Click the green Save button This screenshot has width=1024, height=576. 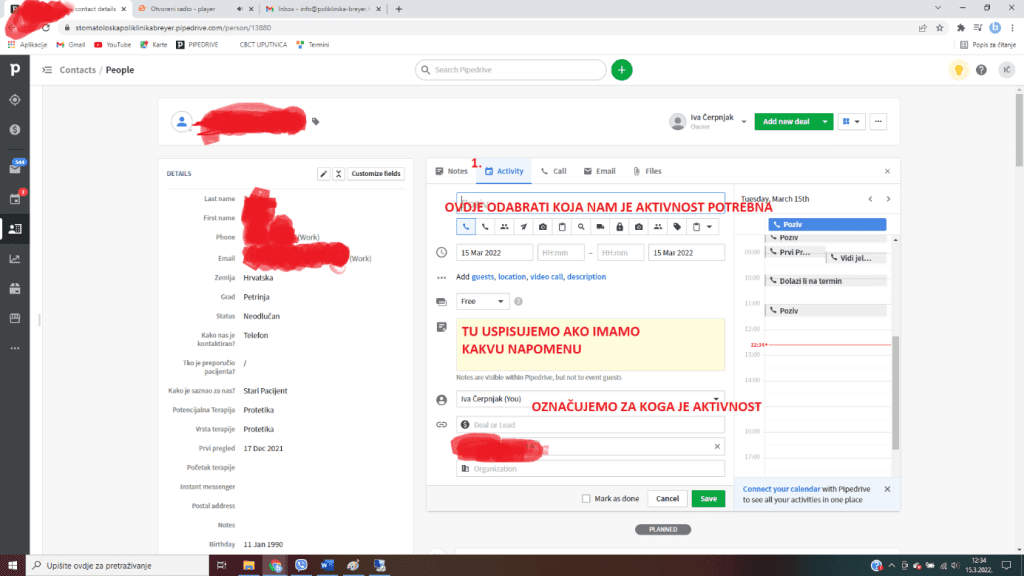coord(709,498)
